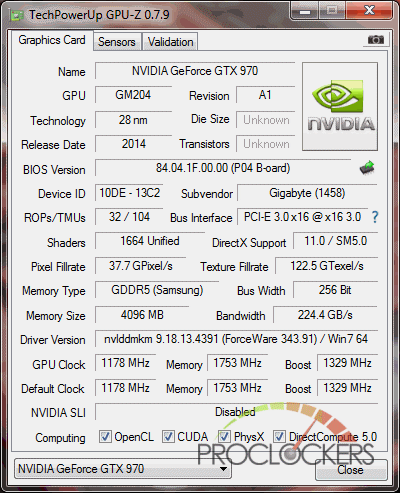Click Bus Interface field PCI-E 3.0 x16
Screen dimensions: 400x493
302,217
